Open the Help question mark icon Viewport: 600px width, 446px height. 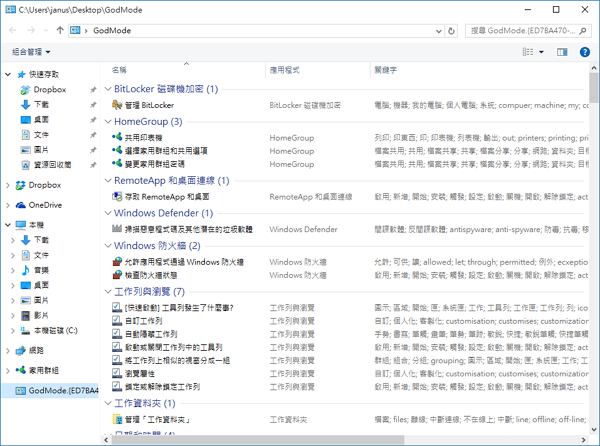[x=584, y=52]
